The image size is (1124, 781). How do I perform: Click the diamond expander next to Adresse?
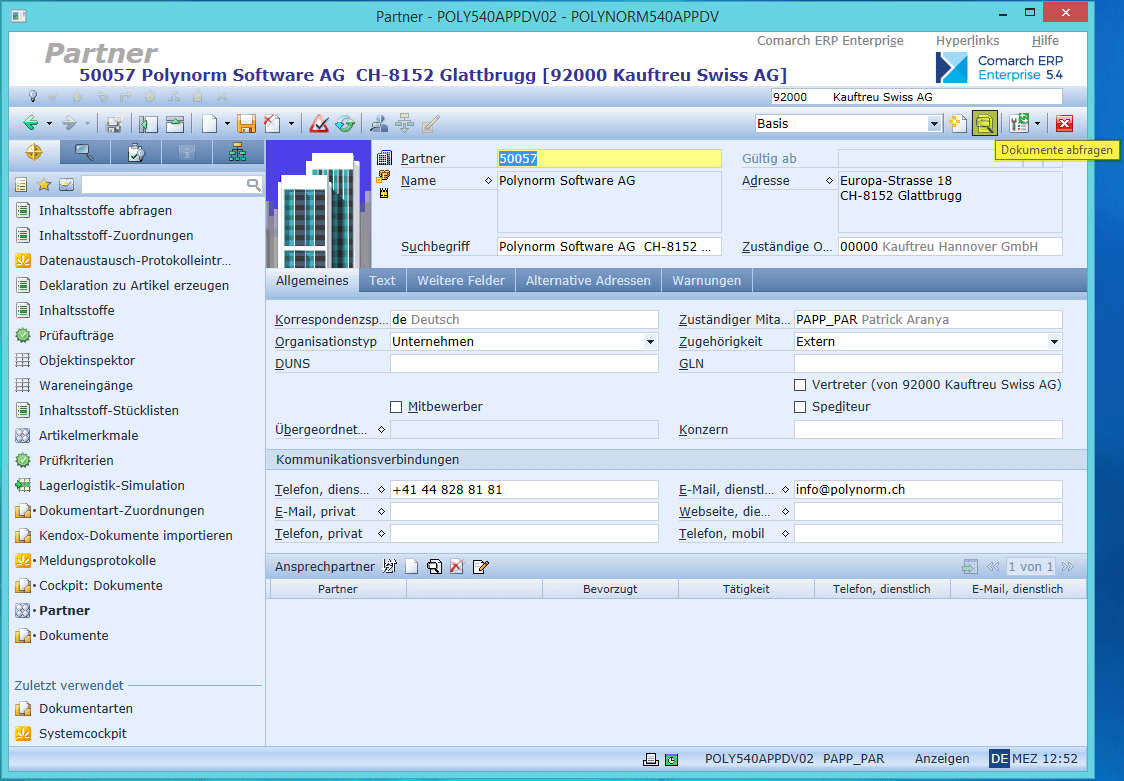point(829,181)
